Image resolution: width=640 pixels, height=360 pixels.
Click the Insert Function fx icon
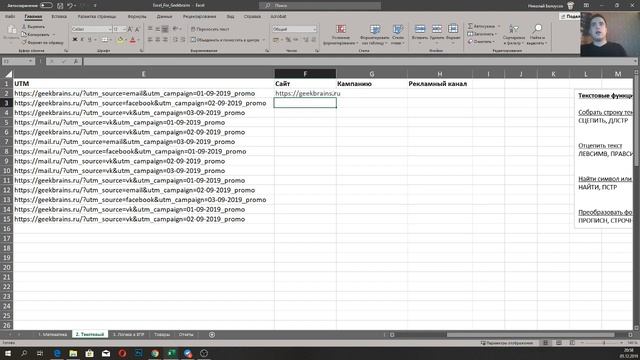(76, 61)
